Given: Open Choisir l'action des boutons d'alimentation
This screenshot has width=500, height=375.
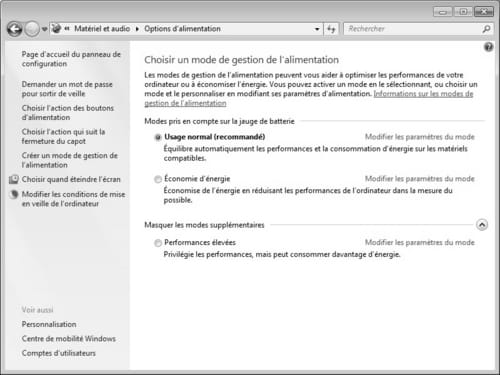Looking at the screenshot, I should click(x=68, y=113).
